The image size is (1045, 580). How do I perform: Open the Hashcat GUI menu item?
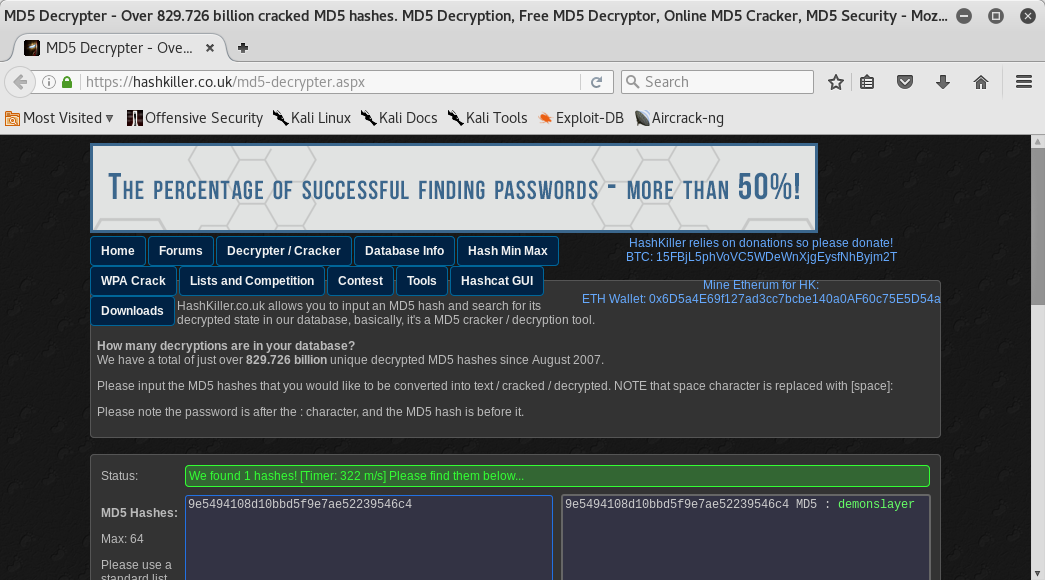(497, 281)
